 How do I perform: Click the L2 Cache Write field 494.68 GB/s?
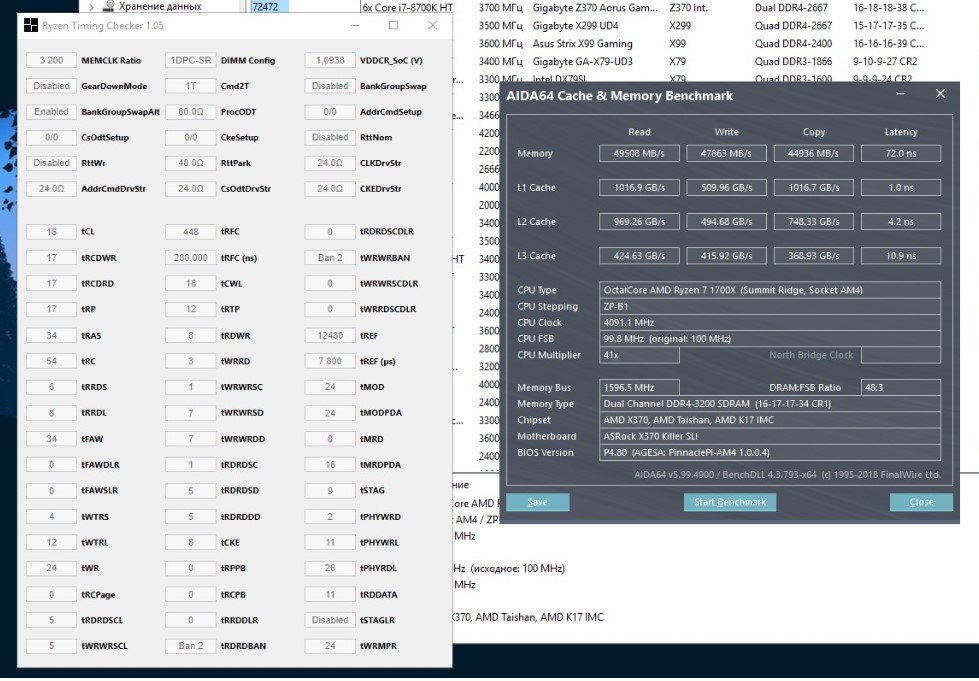[726, 222]
